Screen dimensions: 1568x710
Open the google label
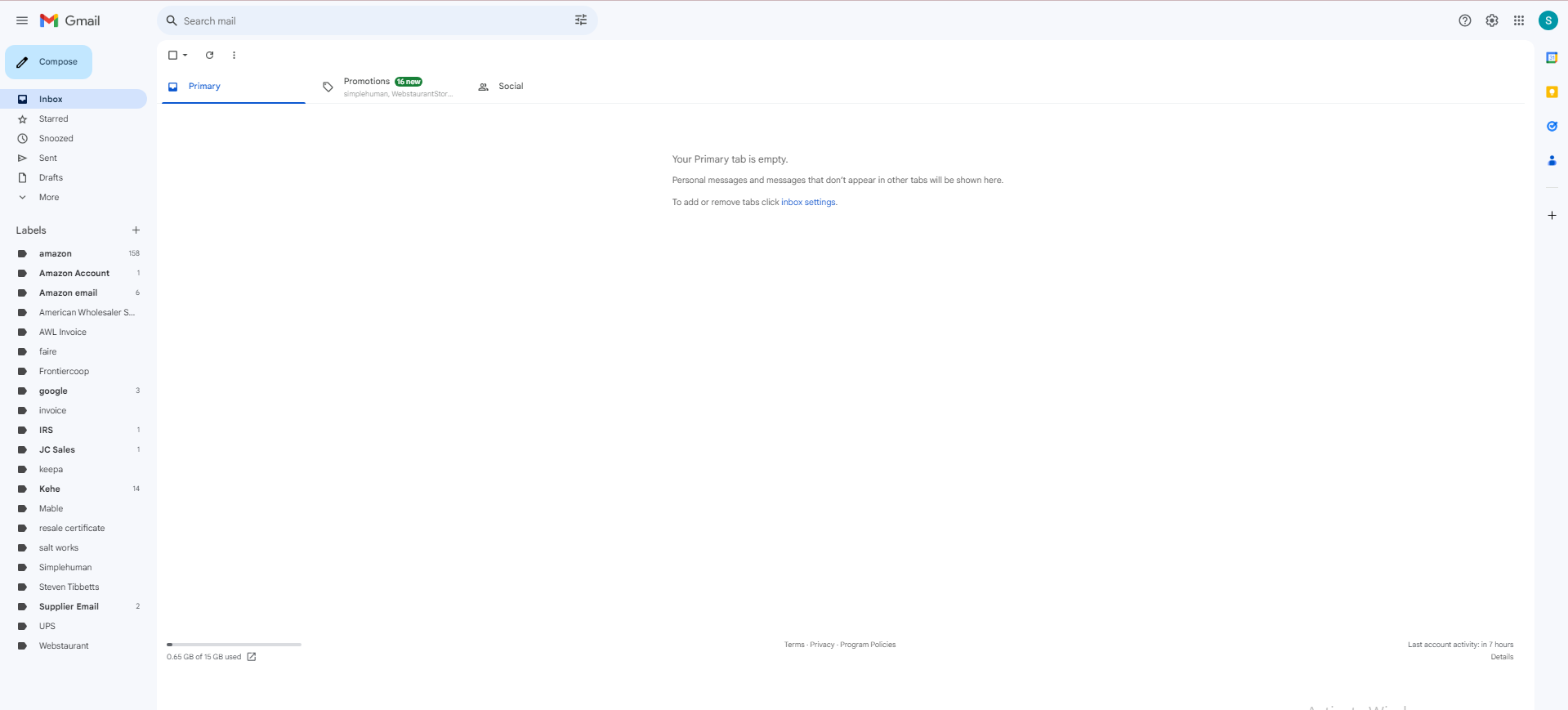point(74,391)
